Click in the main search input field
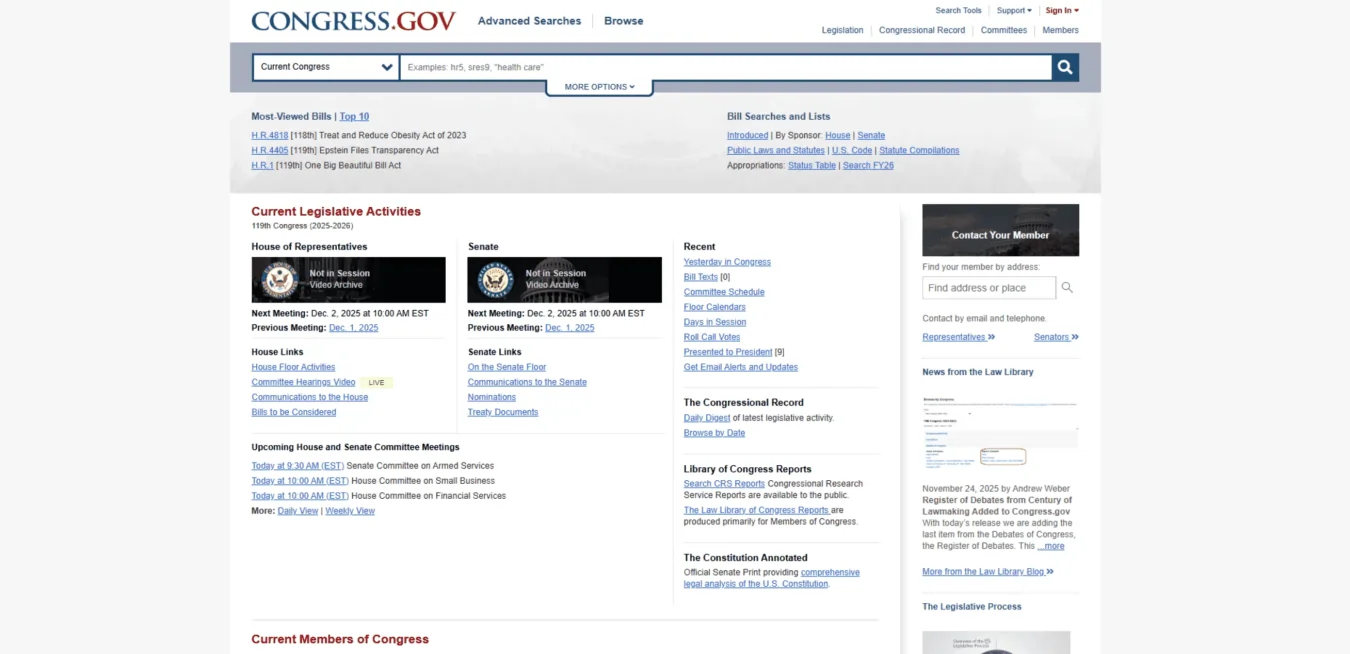The height and width of the screenshot is (654, 1350). pyautogui.click(x=725, y=67)
